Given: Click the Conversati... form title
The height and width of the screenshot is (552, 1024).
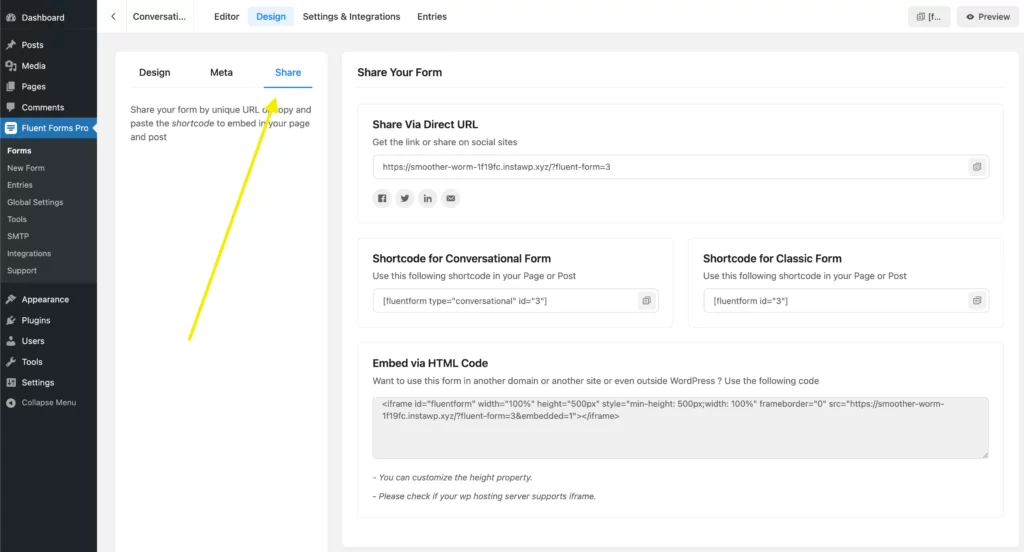Looking at the screenshot, I should click(x=159, y=16).
